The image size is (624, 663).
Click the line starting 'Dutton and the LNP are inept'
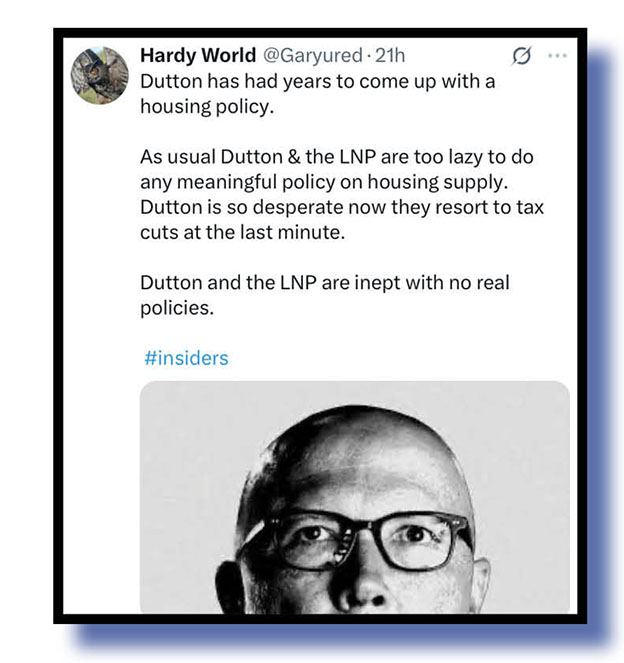325,283
